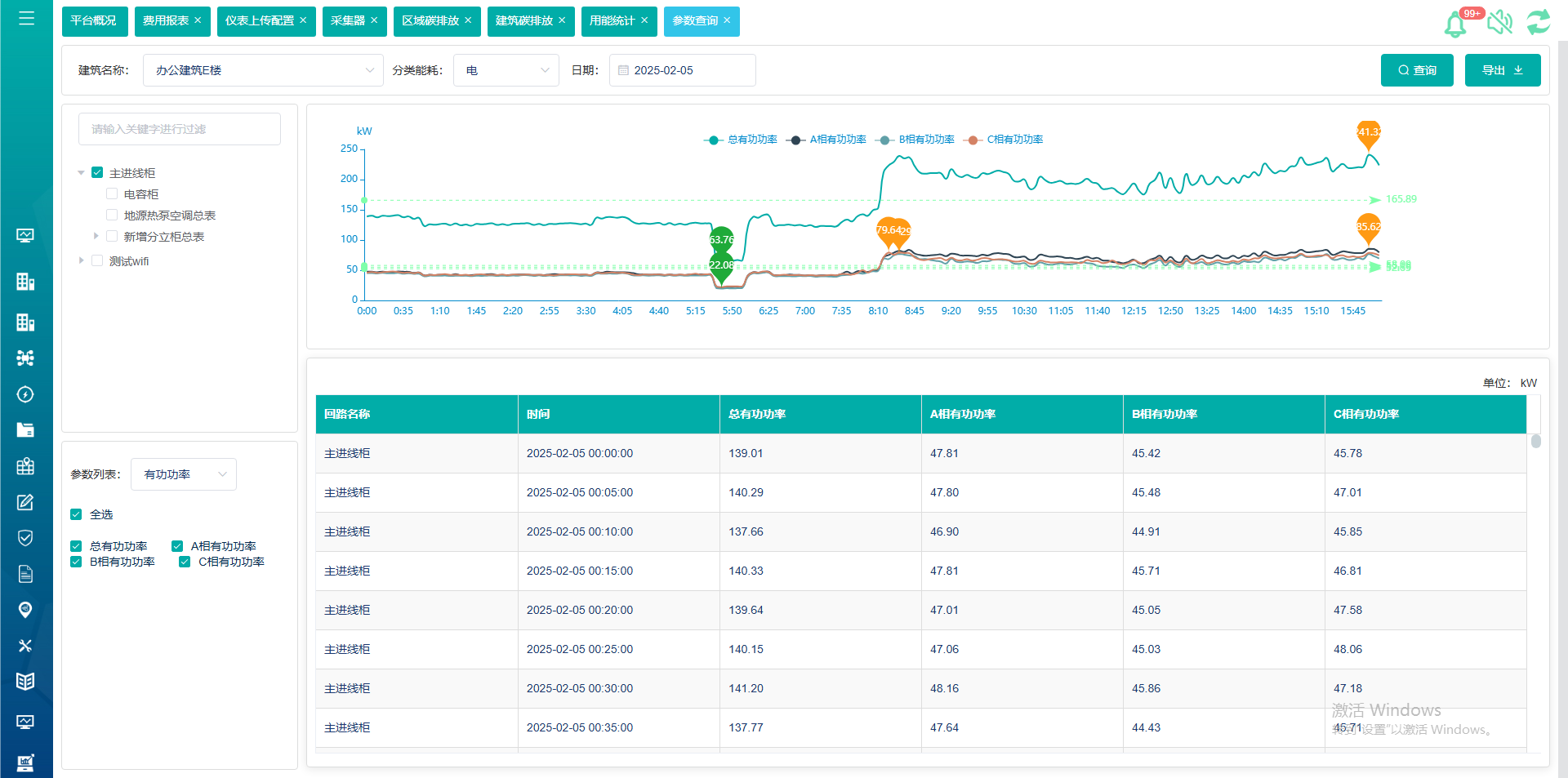Open the notification bell with 99+ badge

pyautogui.click(x=1456, y=24)
